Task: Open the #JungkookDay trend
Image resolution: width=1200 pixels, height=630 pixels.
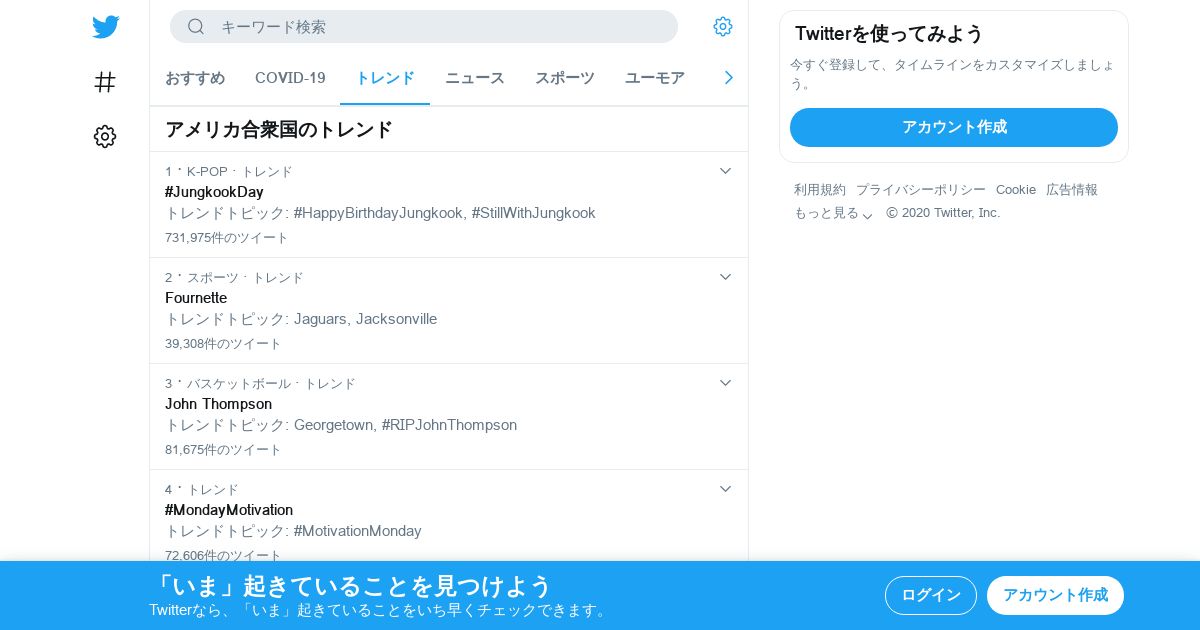Action: 214,192
